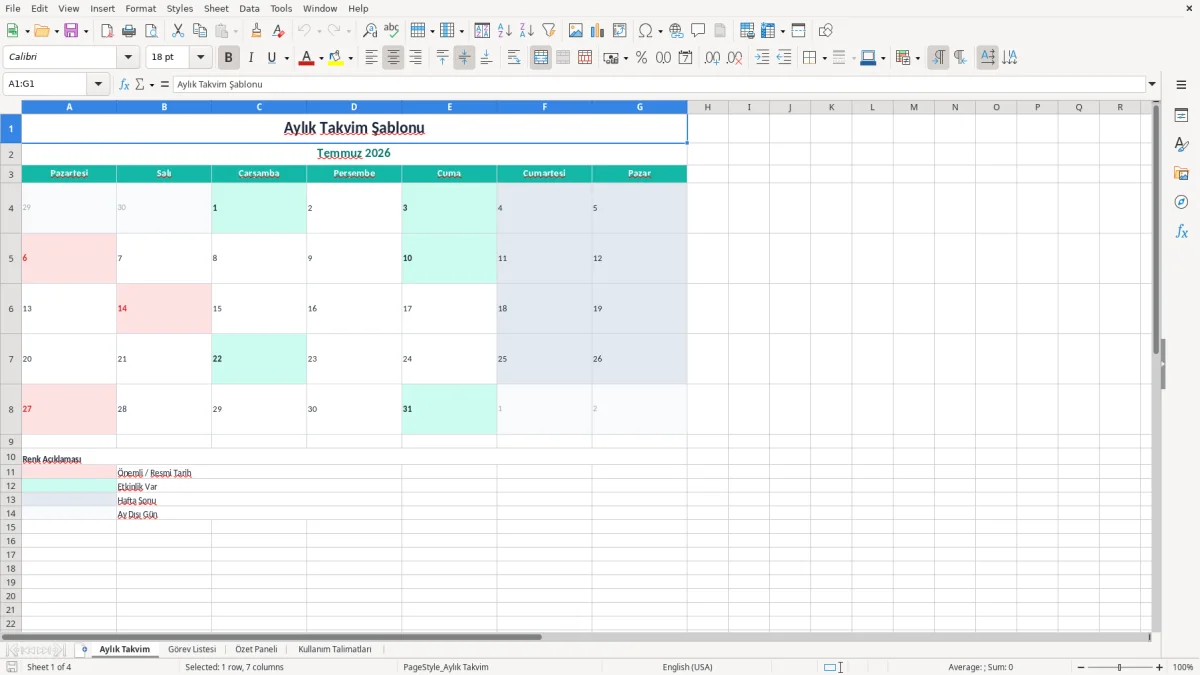The image size is (1200, 675).
Task: Toggle Underline formatting
Action: (x=271, y=58)
